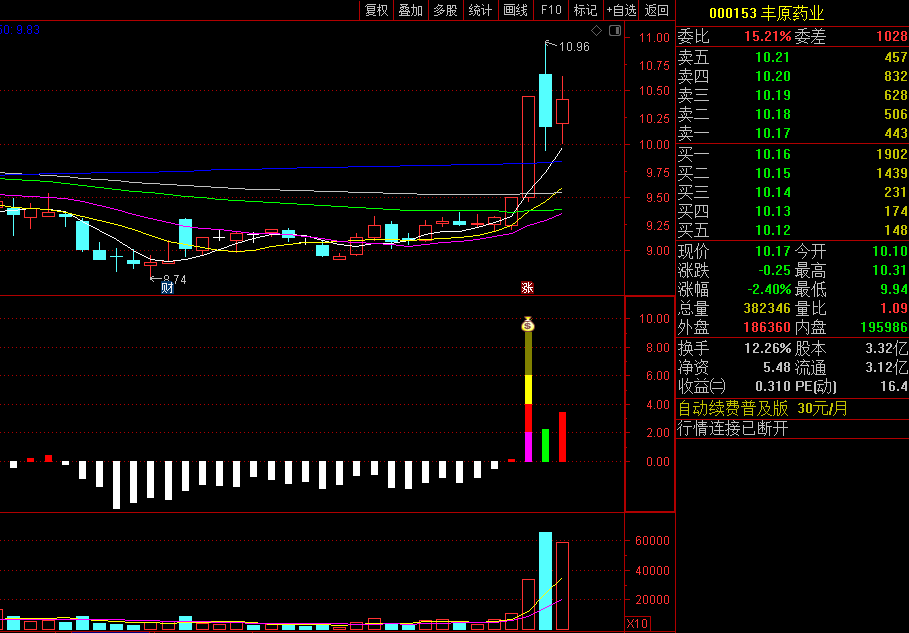
Task: Click the 涨幅 value -2.40%
Action: (x=768, y=289)
